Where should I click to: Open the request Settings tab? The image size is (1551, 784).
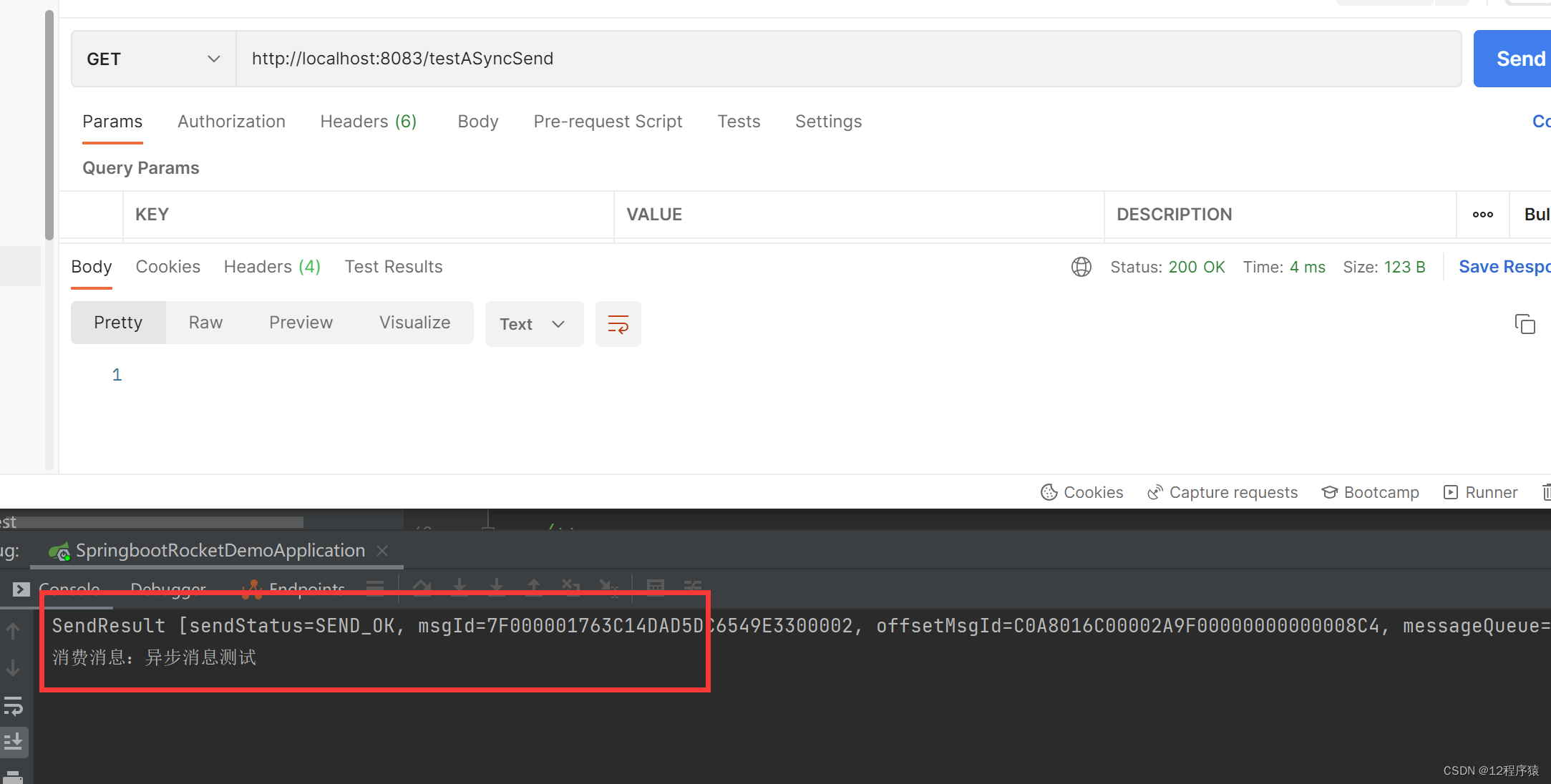tap(828, 122)
